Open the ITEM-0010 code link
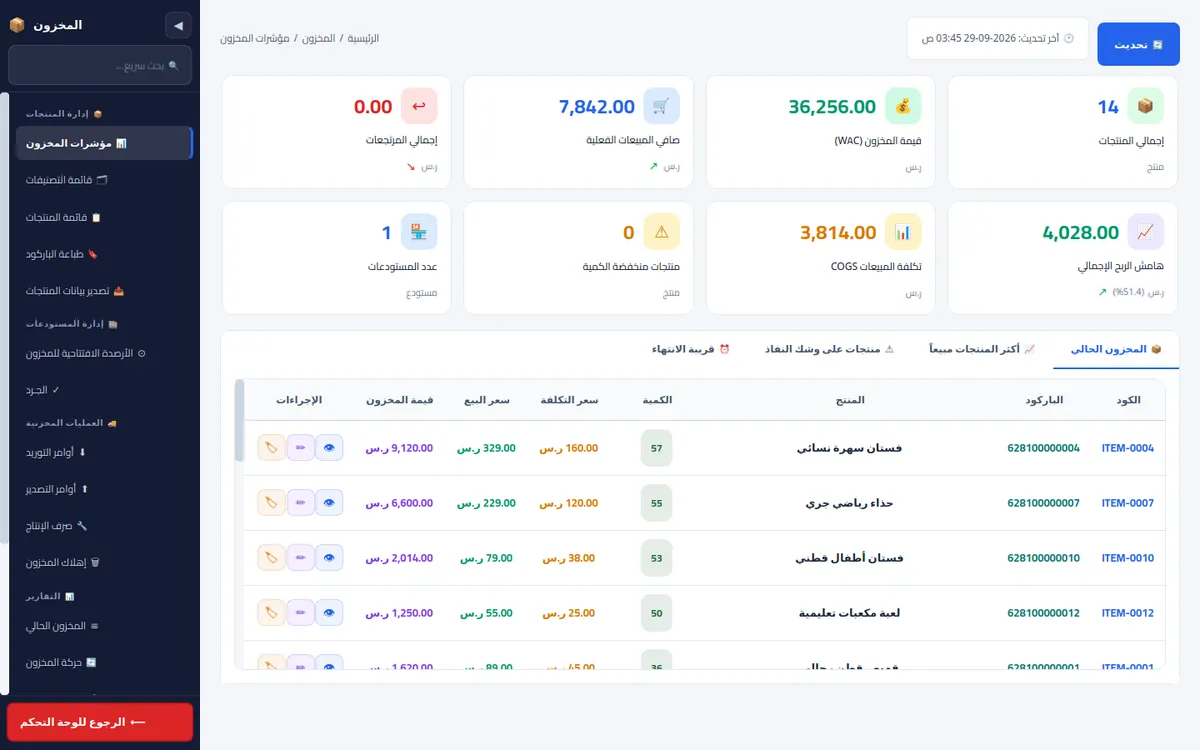 (x=1128, y=558)
